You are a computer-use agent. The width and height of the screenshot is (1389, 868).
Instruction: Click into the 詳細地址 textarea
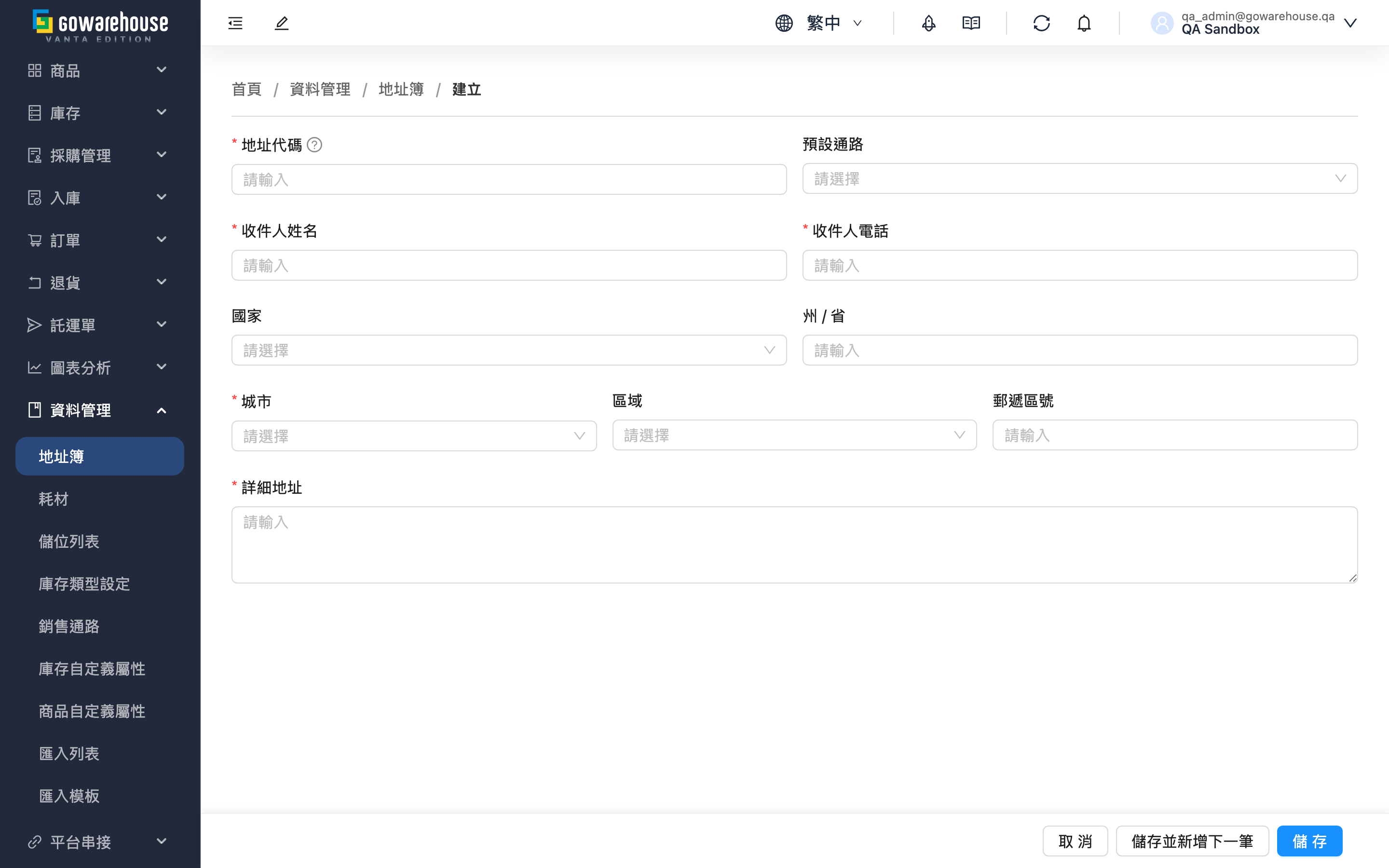coord(794,545)
